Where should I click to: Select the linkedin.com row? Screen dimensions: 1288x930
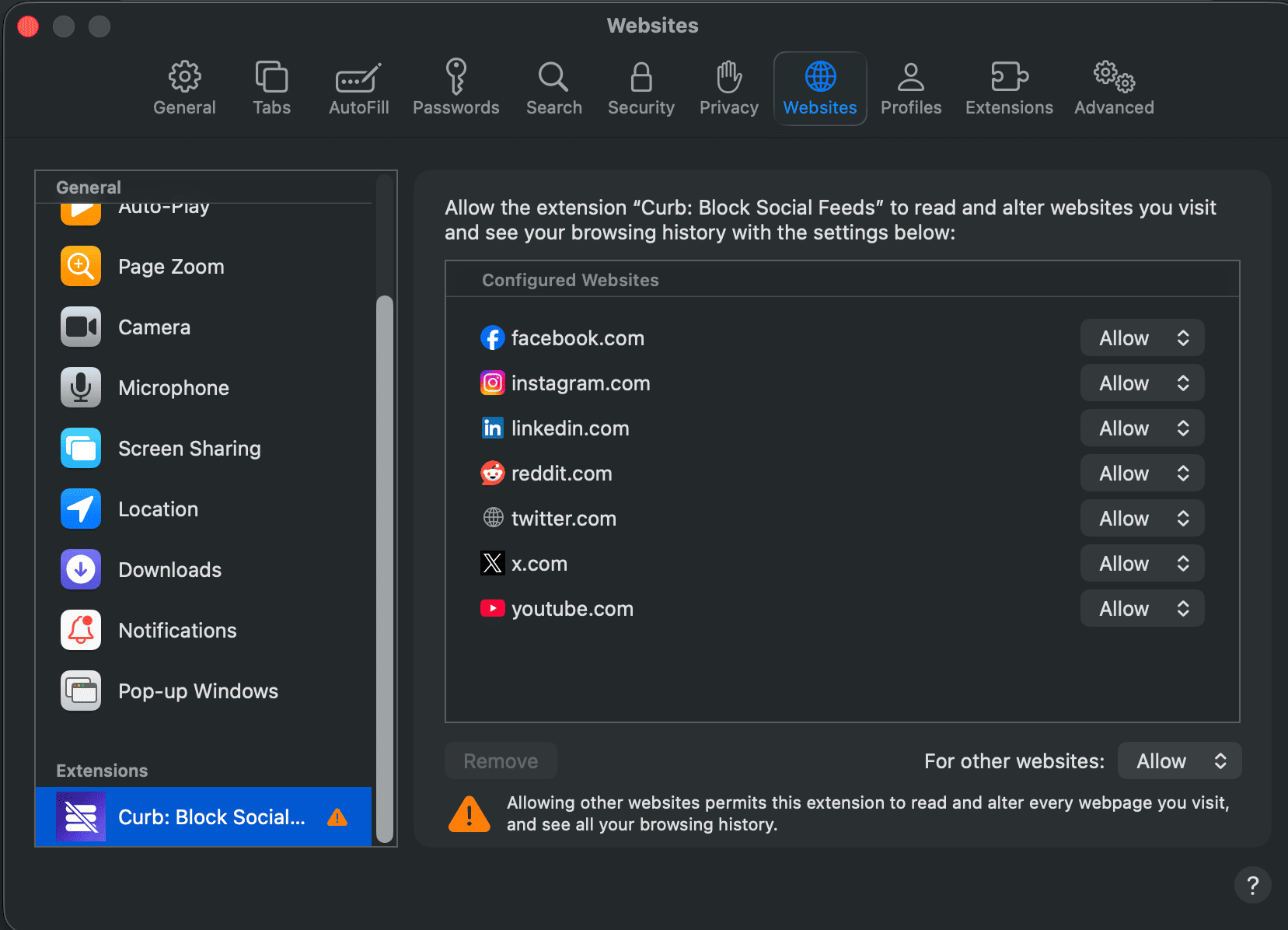click(x=842, y=428)
